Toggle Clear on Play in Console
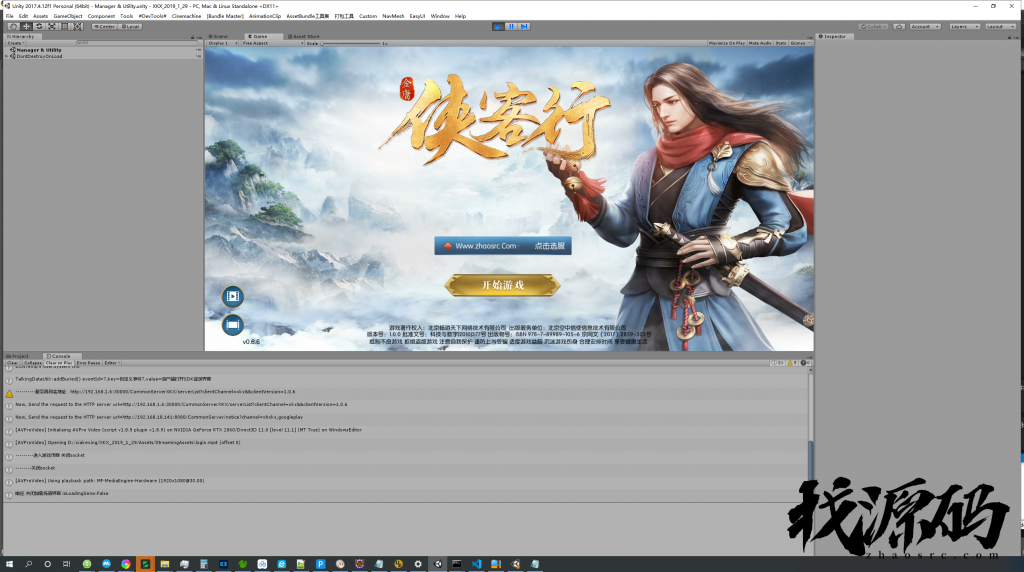This screenshot has height=572, width=1024. (59, 363)
